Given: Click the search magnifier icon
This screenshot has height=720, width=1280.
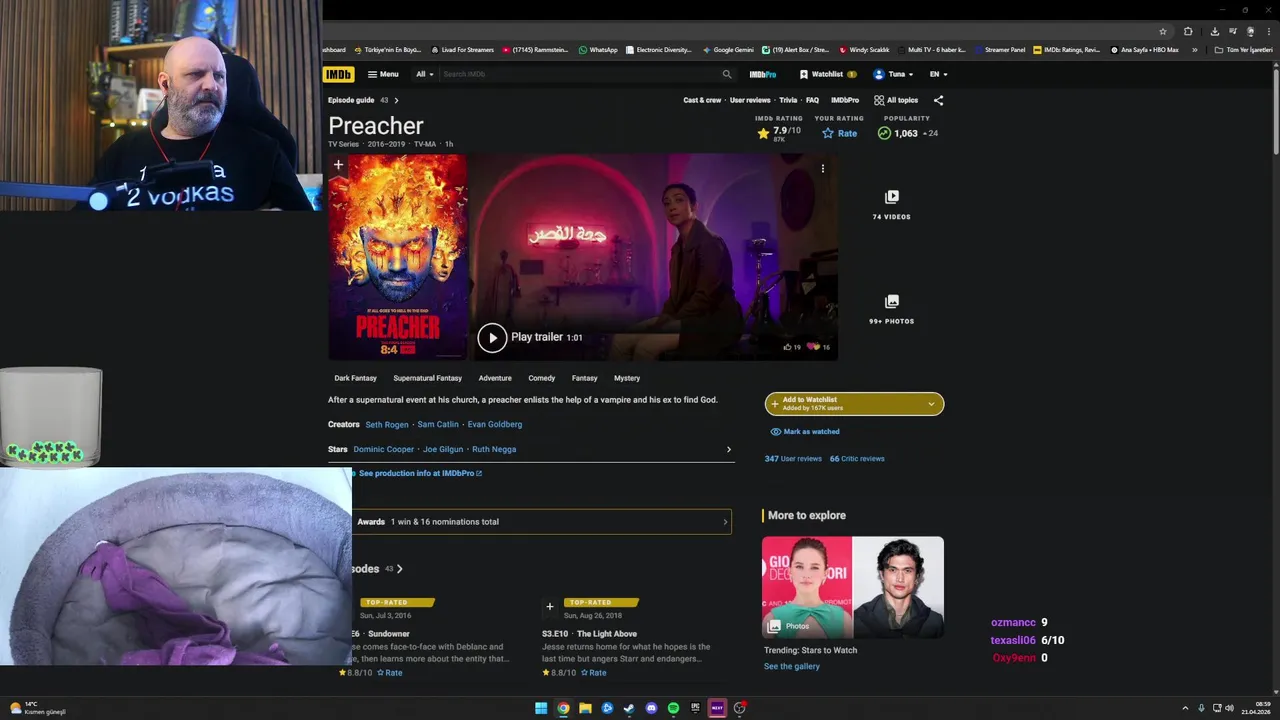Looking at the screenshot, I should [x=727, y=74].
